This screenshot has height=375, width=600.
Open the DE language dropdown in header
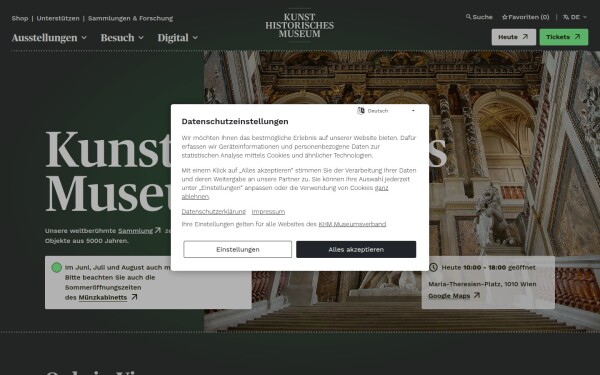[575, 17]
